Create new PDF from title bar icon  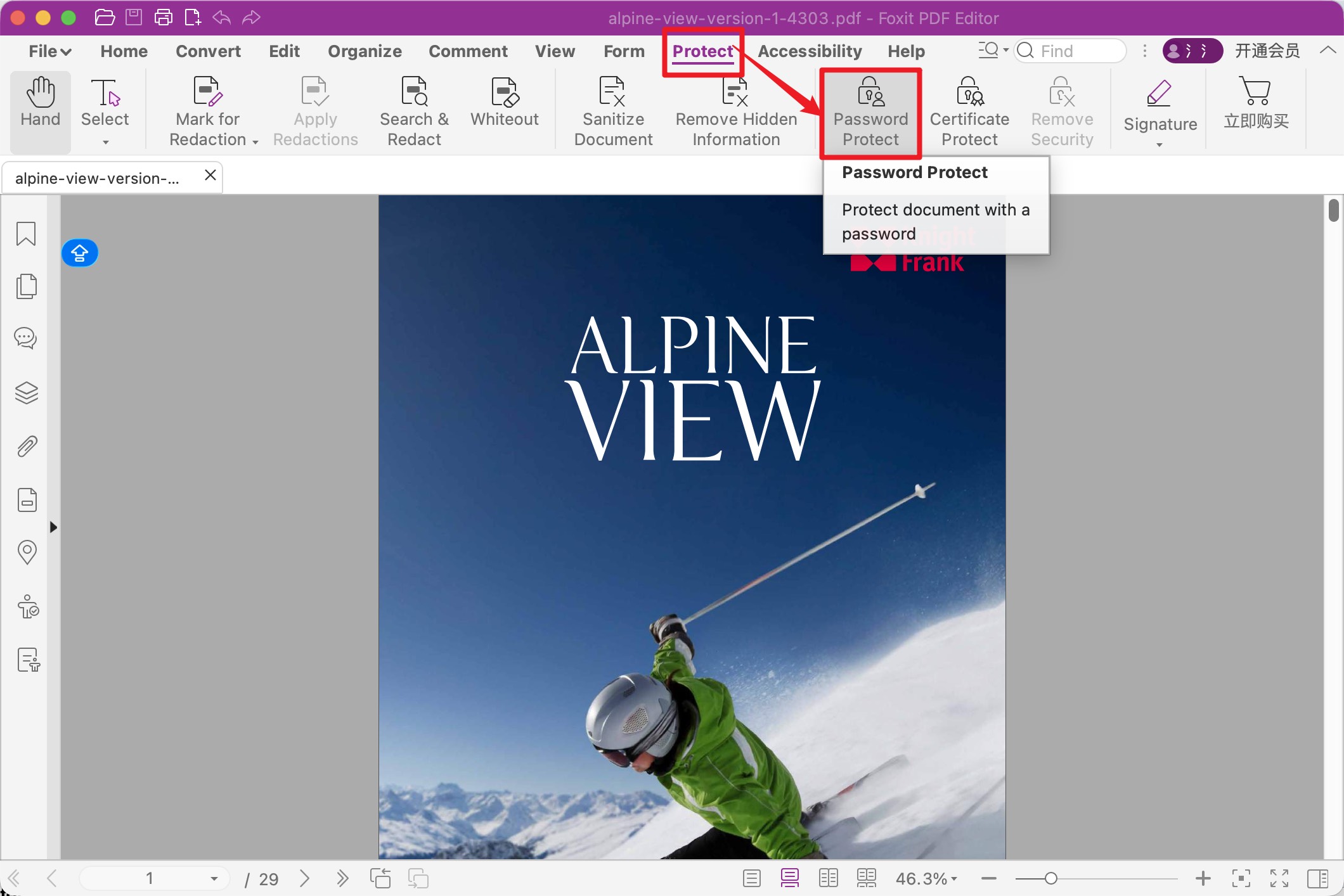point(192,17)
